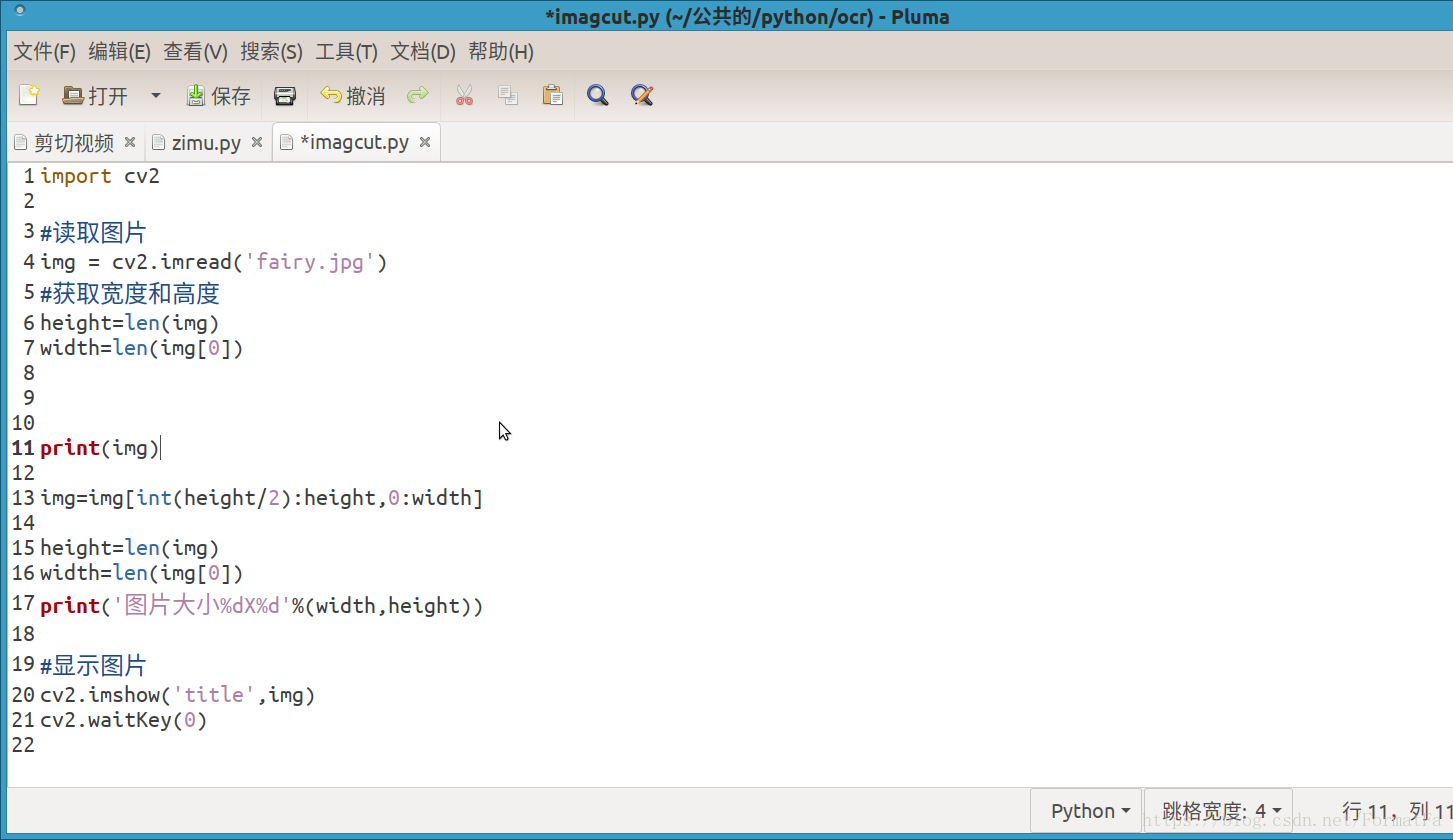Screen dimensions: 1453x840
Task: Expand the recent files arrow beside 打开
Action: click(156, 96)
